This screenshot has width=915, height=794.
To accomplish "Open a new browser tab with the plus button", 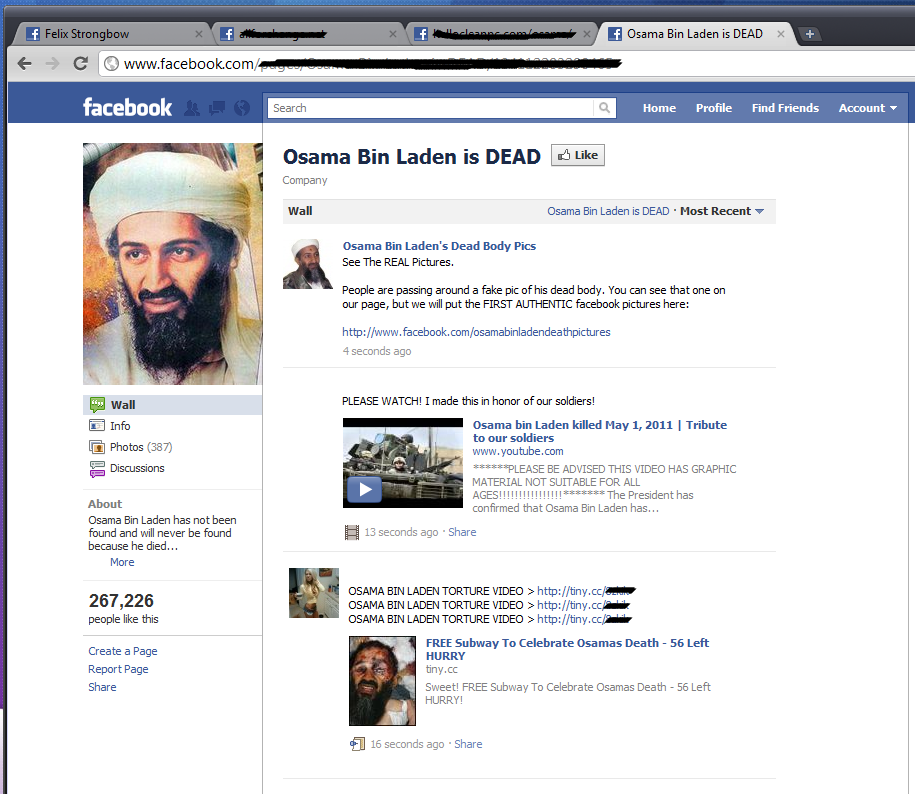I will (809, 34).
